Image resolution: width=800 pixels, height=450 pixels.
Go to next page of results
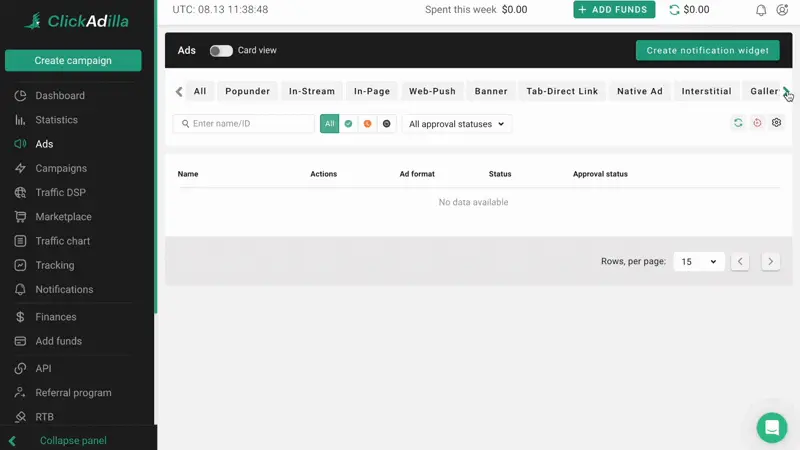770,262
